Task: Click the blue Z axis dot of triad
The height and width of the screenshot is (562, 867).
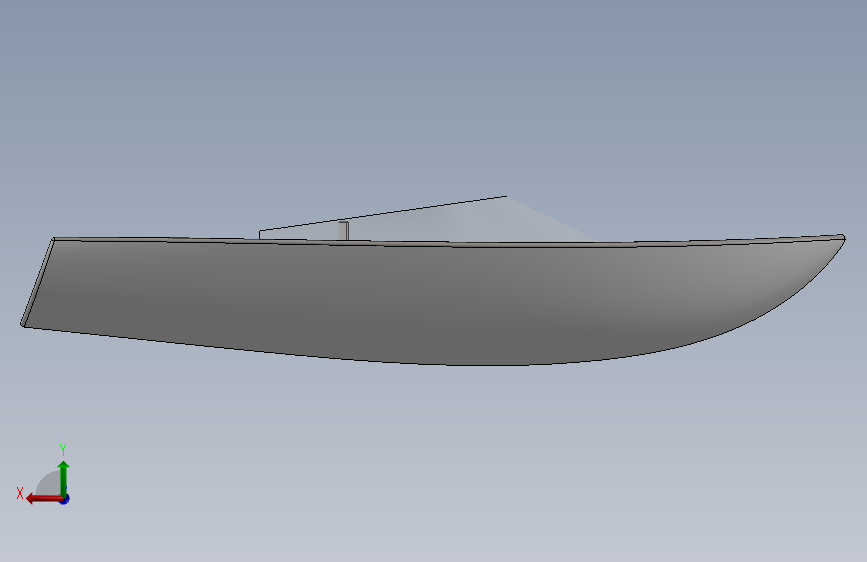Action: tap(65, 499)
